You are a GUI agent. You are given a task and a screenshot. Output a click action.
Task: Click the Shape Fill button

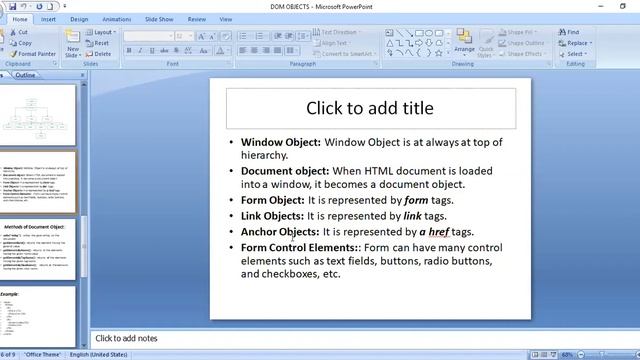point(518,32)
